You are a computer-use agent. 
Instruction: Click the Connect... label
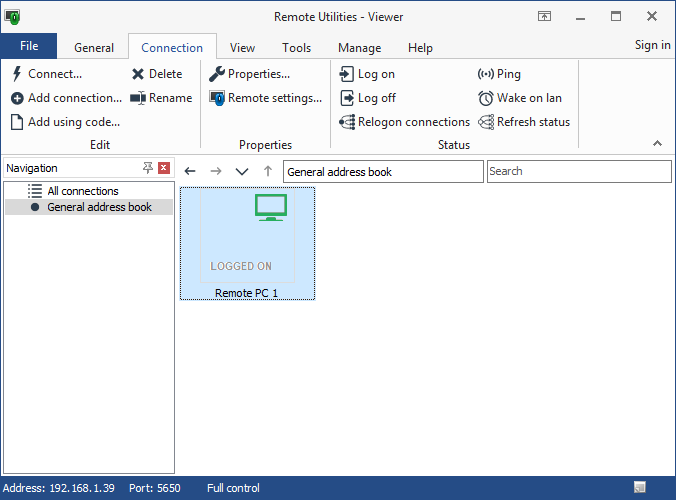pos(55,74)
